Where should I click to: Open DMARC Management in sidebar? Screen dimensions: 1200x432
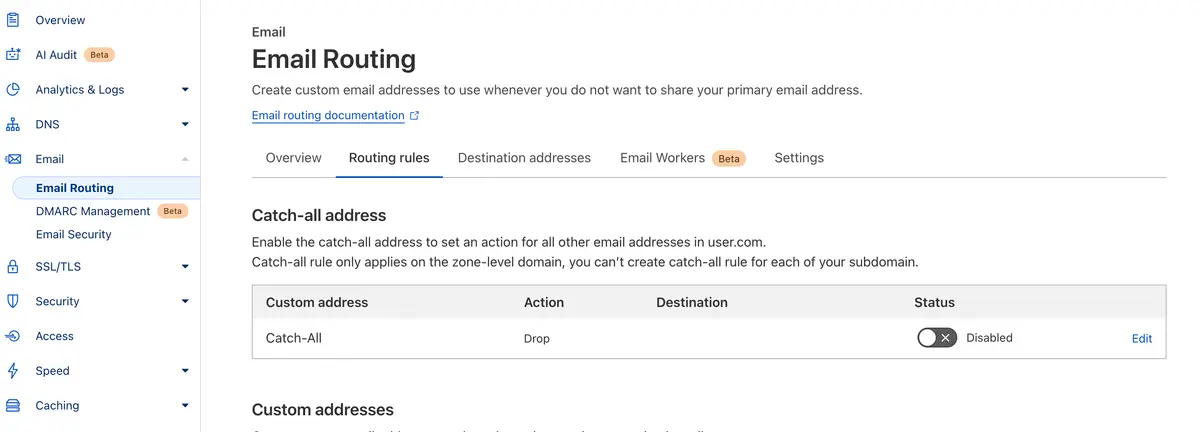point(93,211)
